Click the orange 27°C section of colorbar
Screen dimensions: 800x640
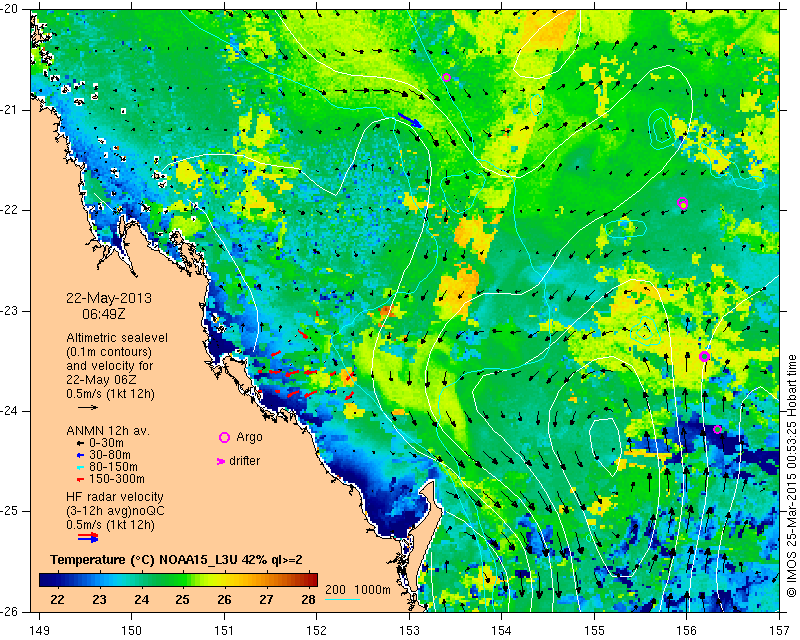click(266, 580)
